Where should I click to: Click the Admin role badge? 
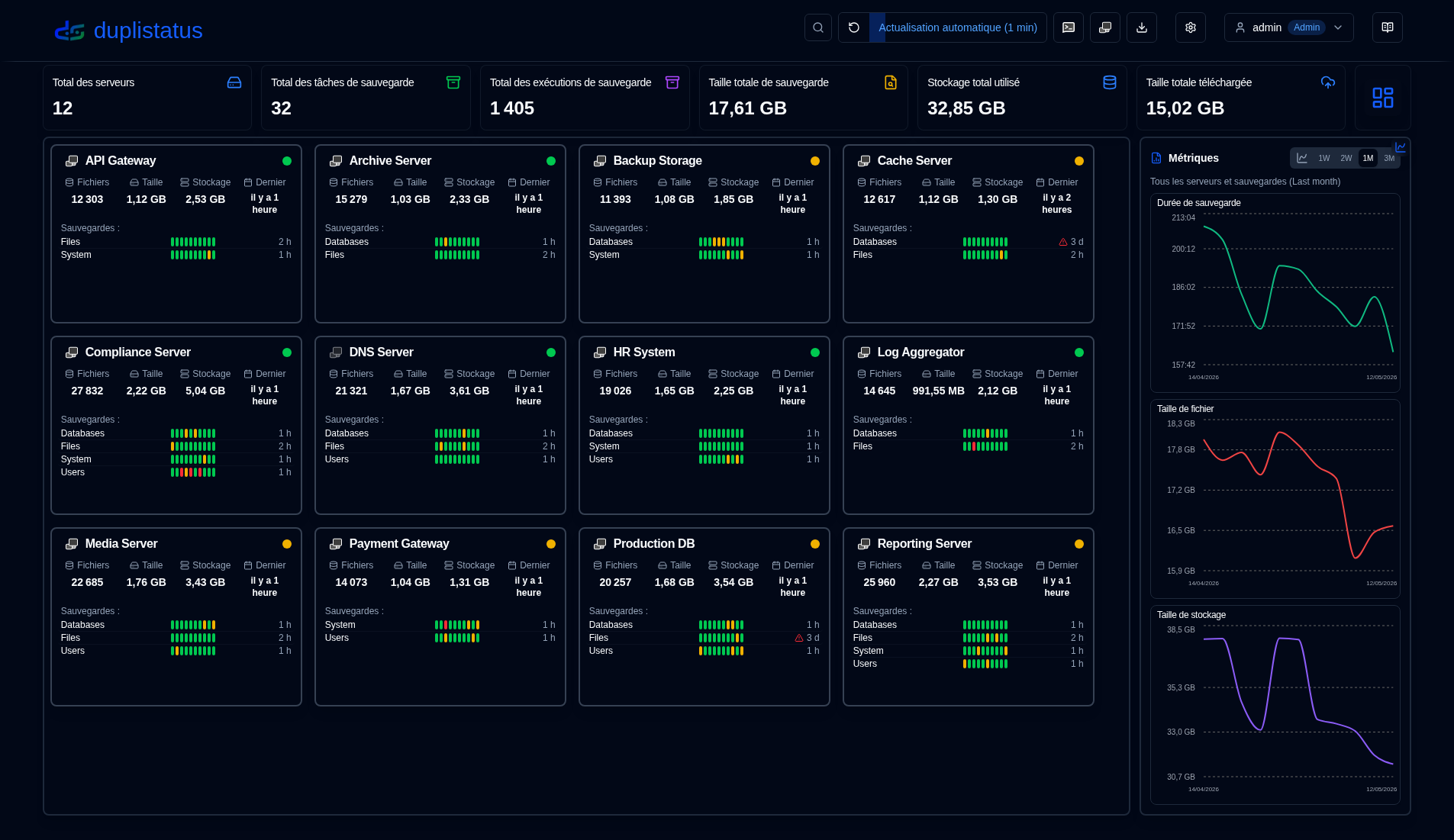click(x=1307, y=27)
